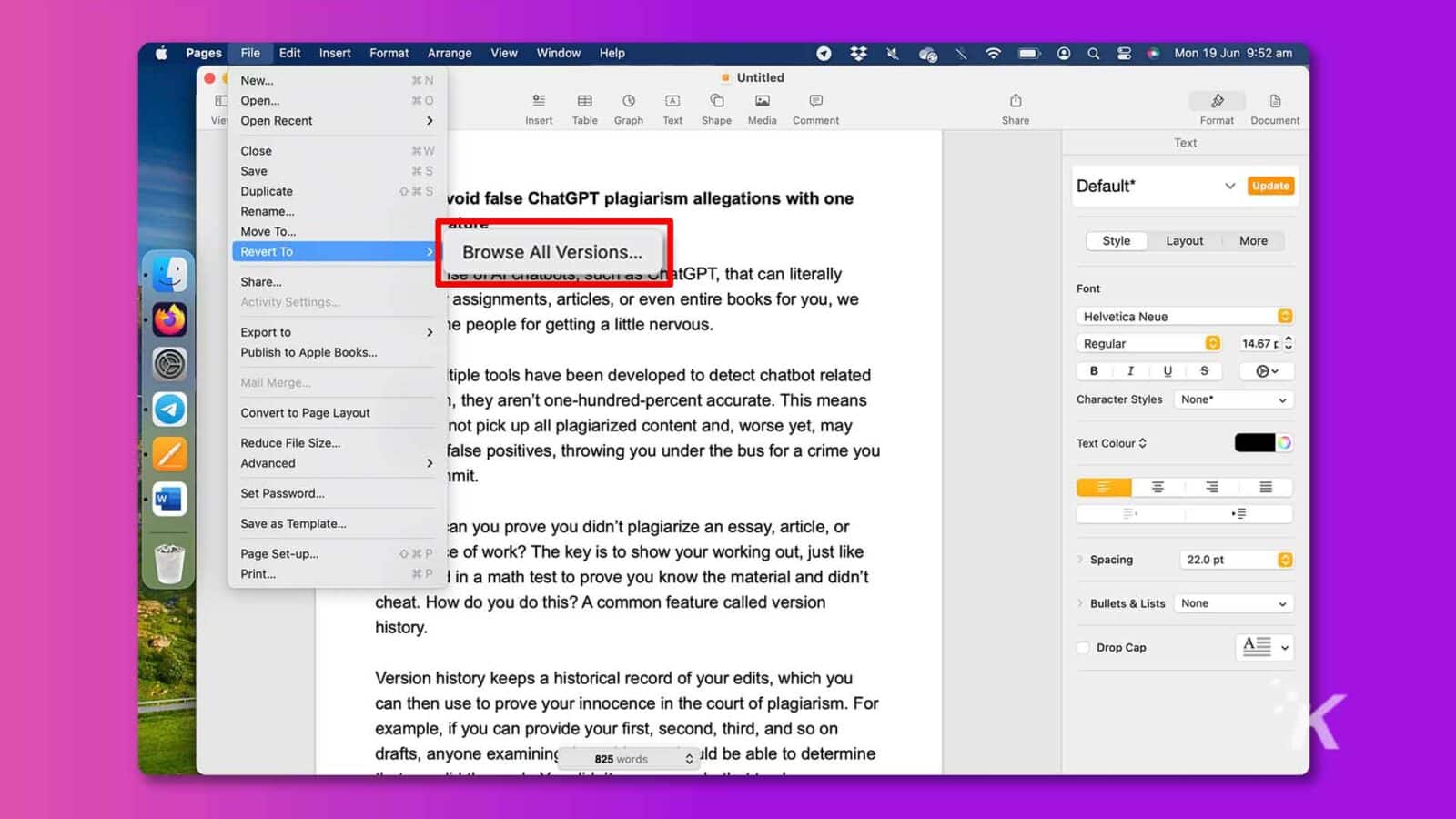Open the Apple menu
The height and width of the screenshot is (819, 1456).
[161, 53]
